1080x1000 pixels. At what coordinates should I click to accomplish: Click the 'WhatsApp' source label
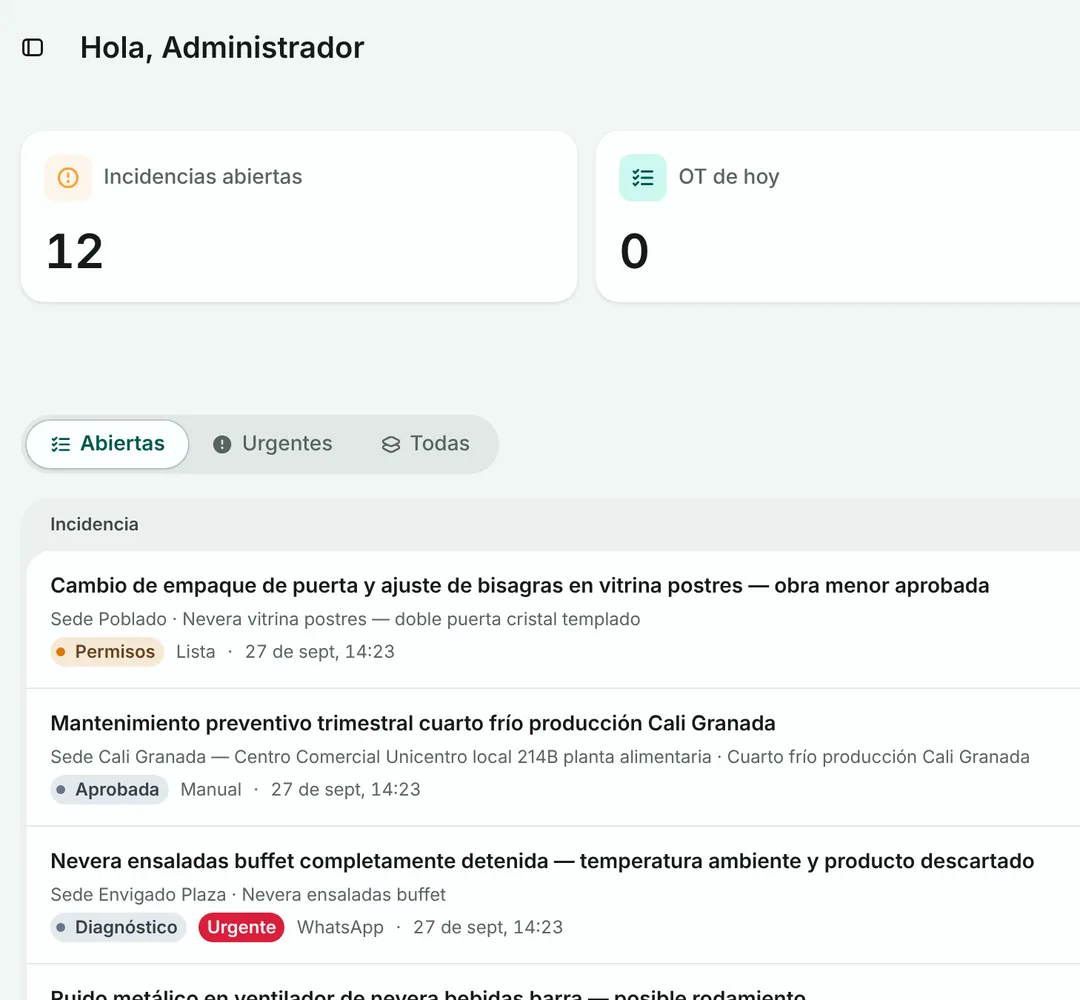tap(340, 927)
